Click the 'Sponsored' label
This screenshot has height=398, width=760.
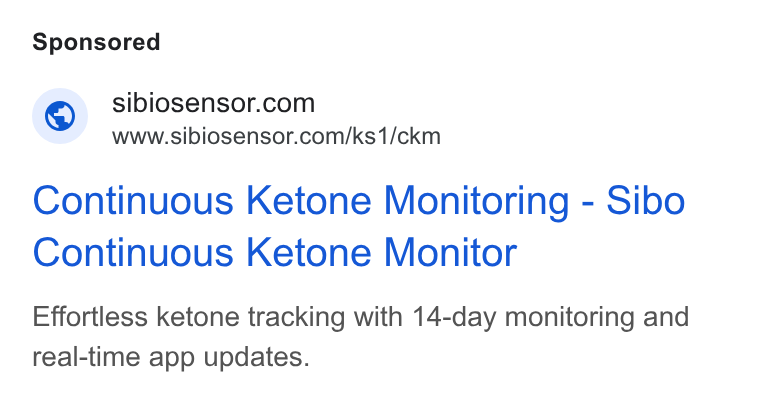pos(96,42)
